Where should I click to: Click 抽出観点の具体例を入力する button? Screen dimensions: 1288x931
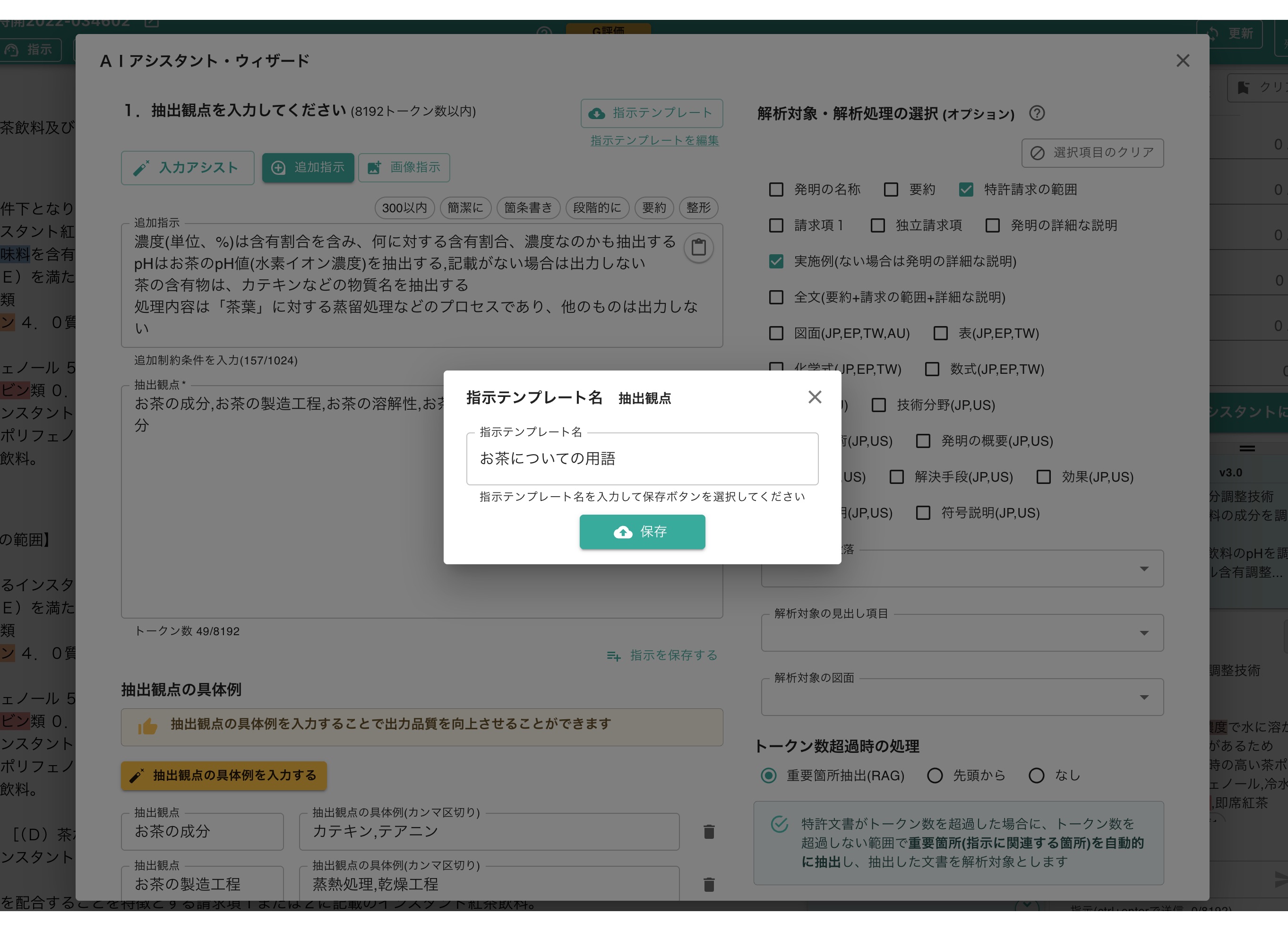point(224,776)
